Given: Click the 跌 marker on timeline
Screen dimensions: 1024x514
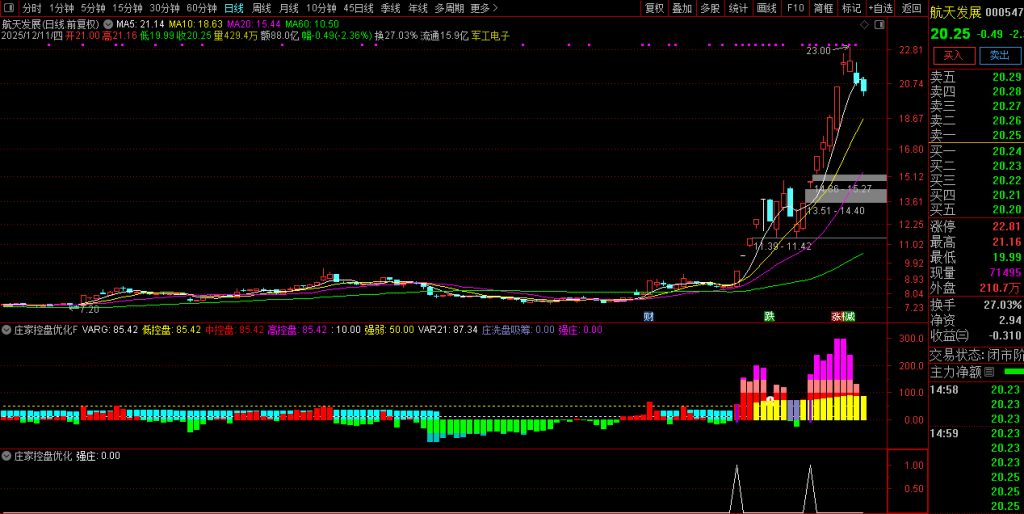Looking at the screenshot, I should [x=771, y=317].
